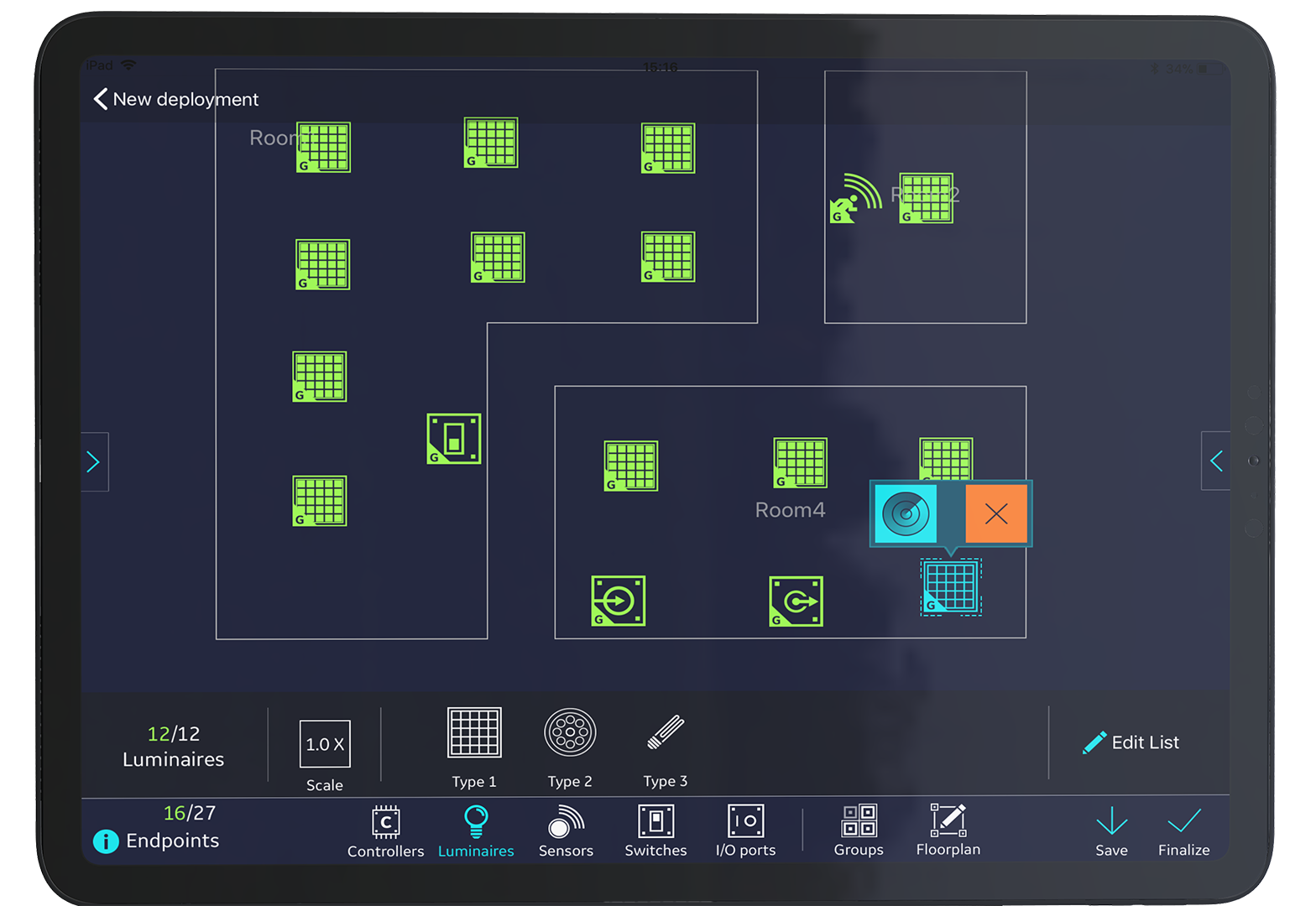Screen dimensions: 1316x906
Task: Select the wall switch icon in Room 1
Action: tap(454, 439)
